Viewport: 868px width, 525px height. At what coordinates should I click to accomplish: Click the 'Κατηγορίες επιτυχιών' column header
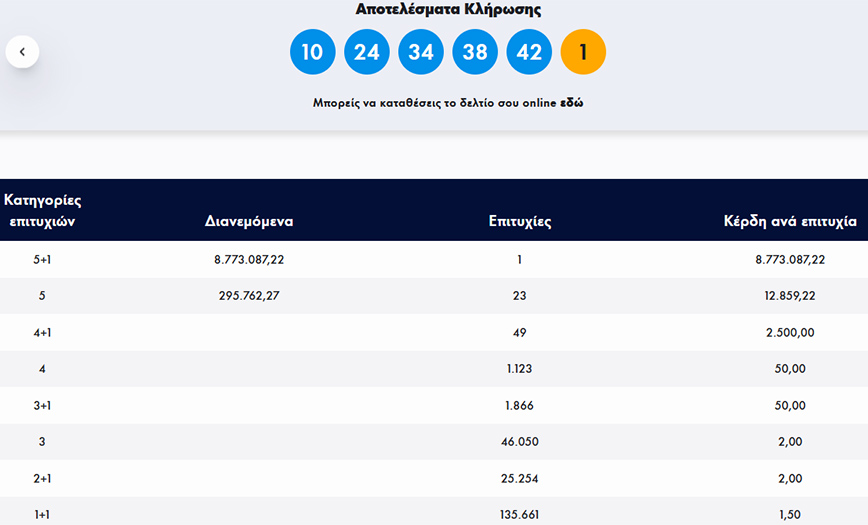point(42,210)
